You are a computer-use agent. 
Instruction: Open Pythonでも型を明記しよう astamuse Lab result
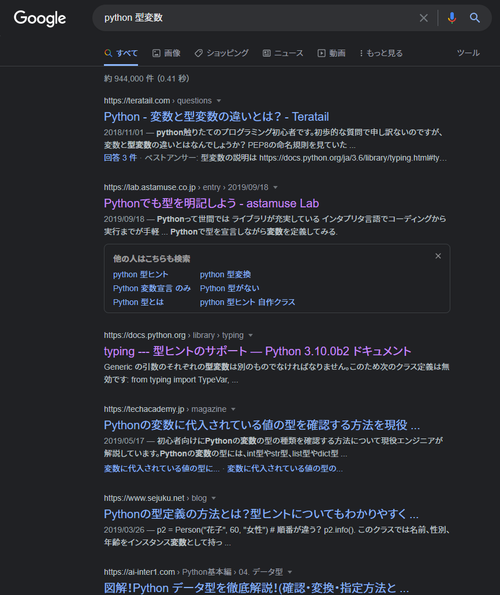point(211,203)
